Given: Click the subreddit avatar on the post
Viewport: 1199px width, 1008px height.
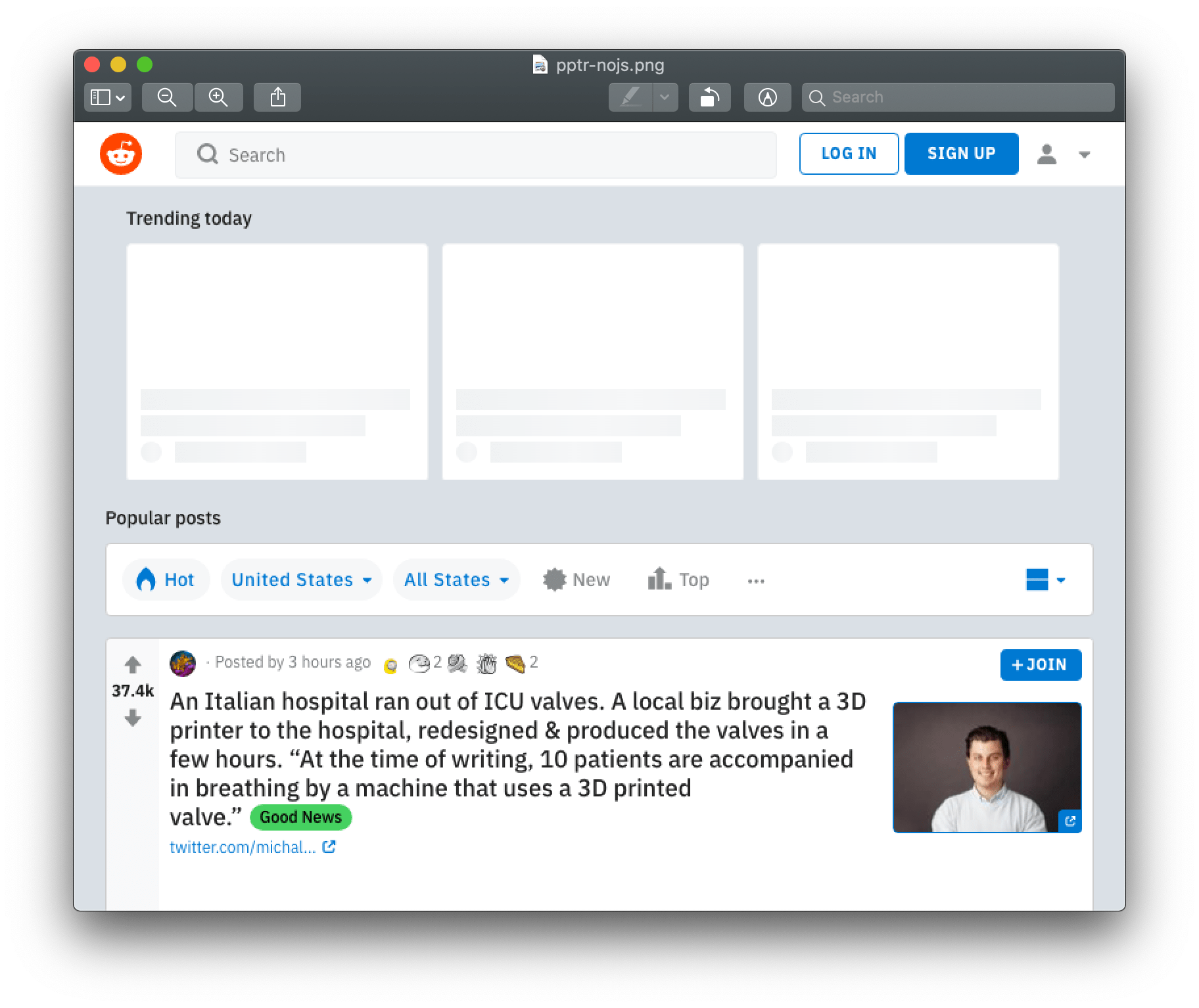Looking at the screenshot, I should 183,663.
